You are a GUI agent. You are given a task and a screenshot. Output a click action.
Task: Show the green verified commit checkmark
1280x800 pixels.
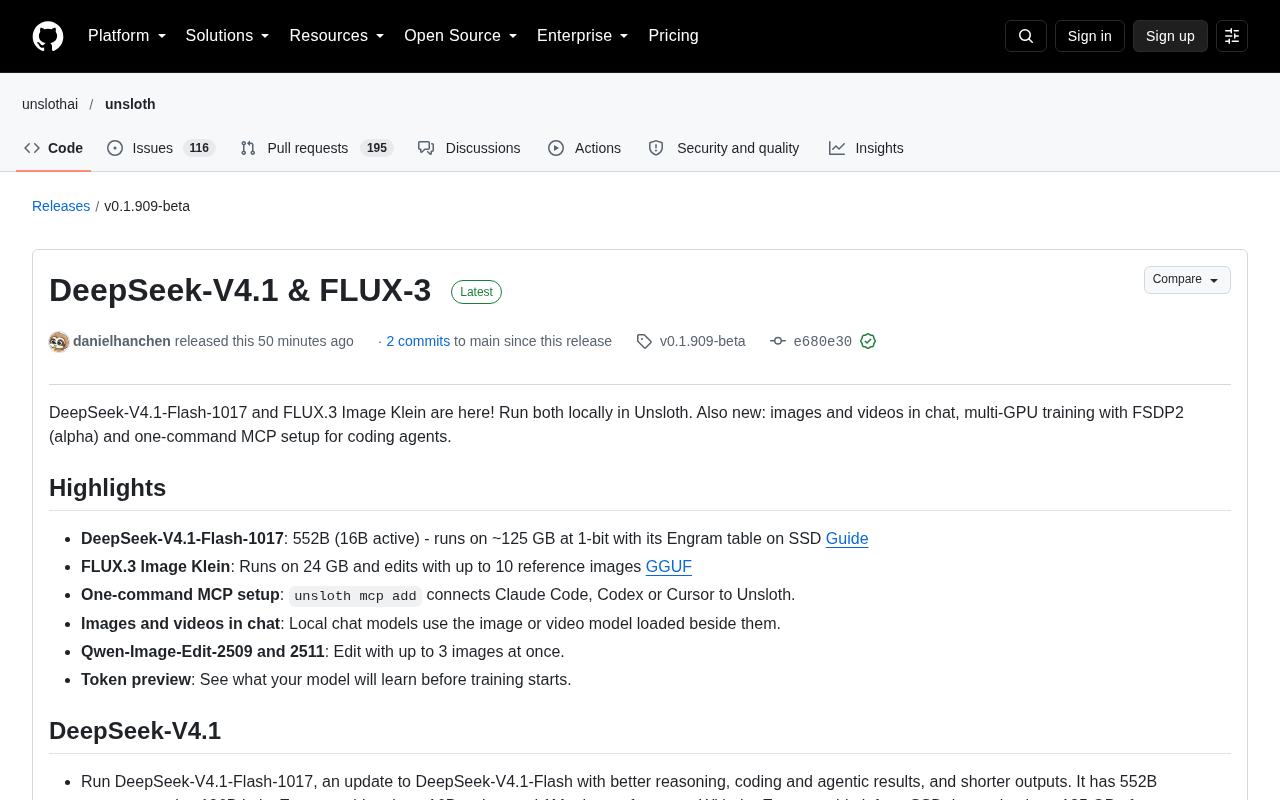868,341
